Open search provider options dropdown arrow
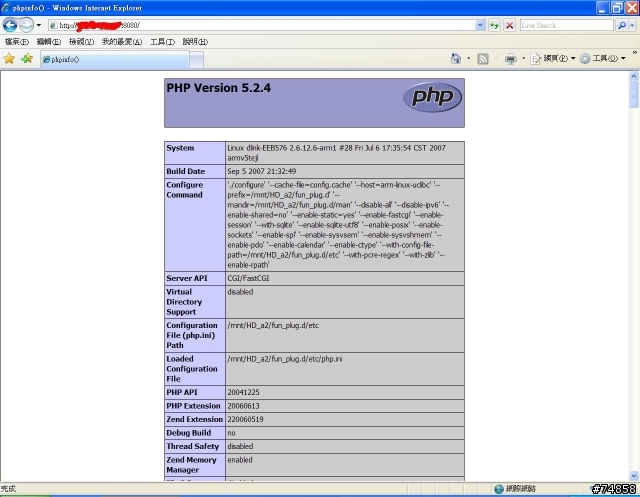Viewport: 640px width, 497px height. click(632, 25)
